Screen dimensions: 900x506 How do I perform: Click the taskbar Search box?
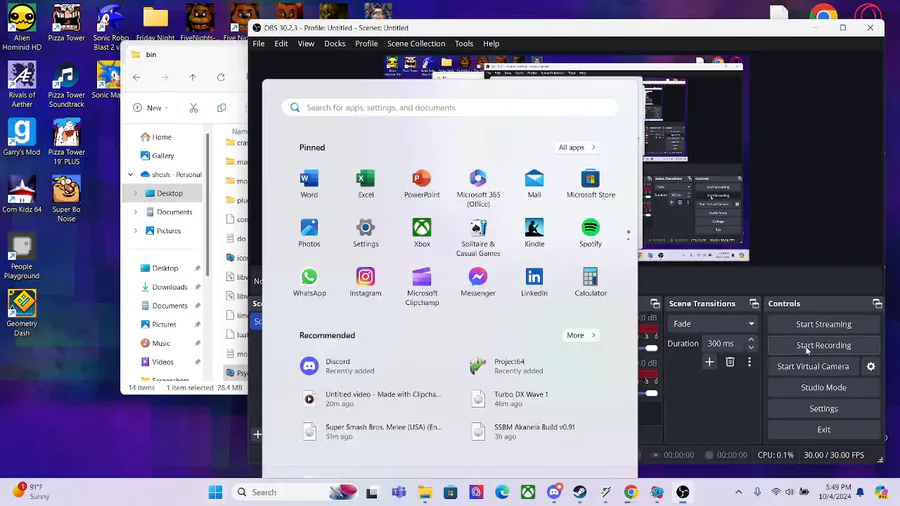click(296, 492)
